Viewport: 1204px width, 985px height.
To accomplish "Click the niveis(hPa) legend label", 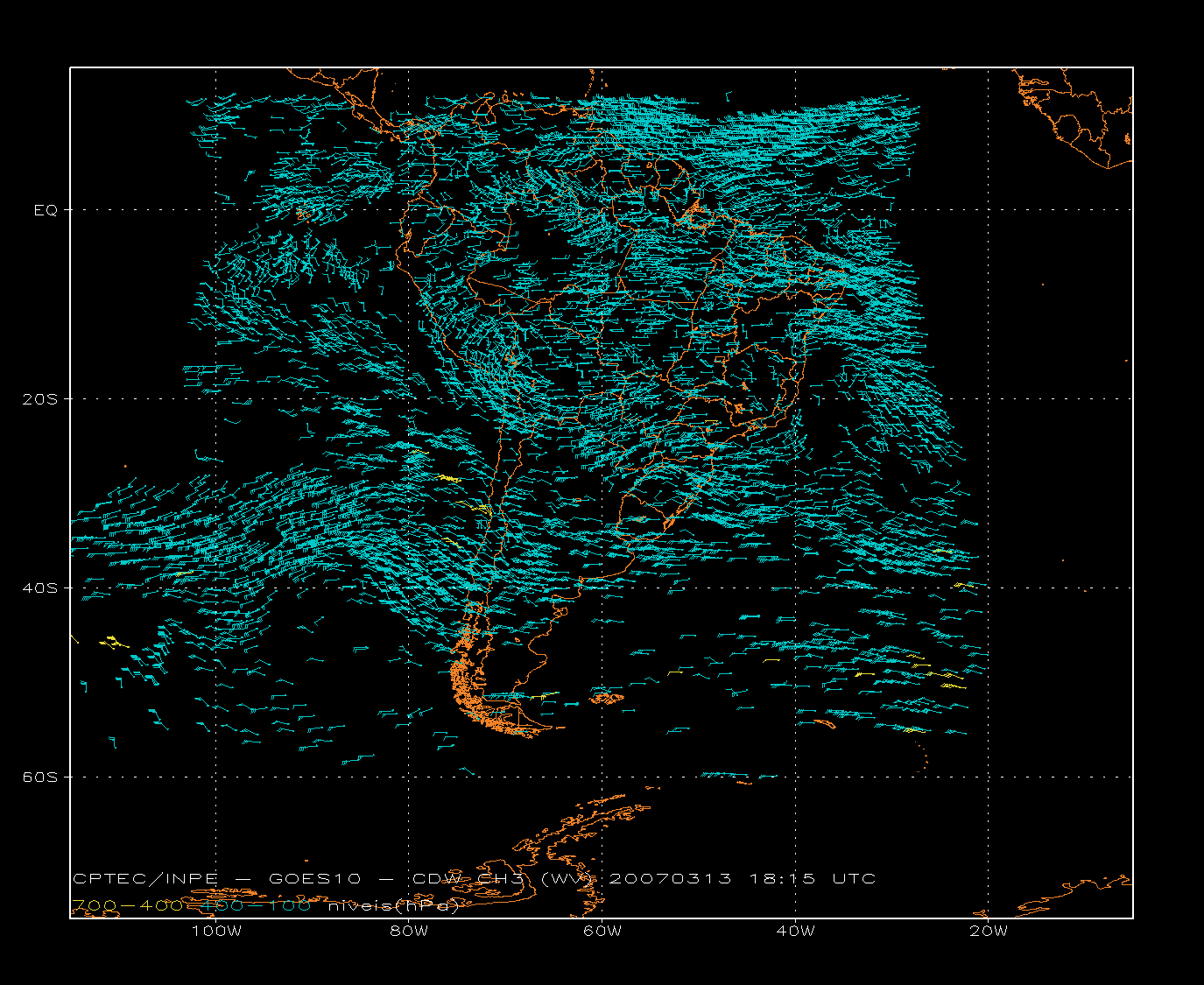I will pos(394,906).
